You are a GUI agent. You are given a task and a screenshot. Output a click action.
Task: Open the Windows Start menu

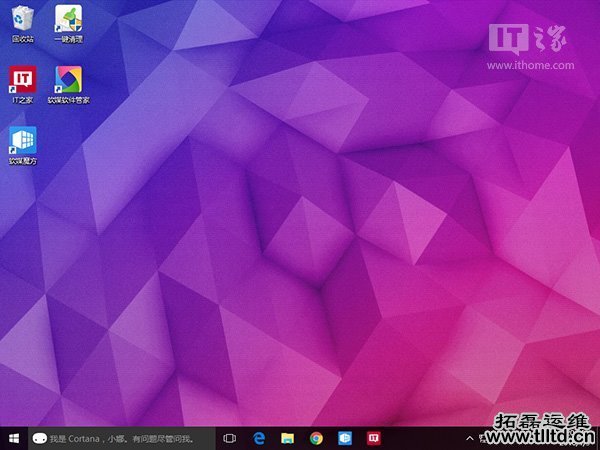pyautogui.click(x=14, y=439)
